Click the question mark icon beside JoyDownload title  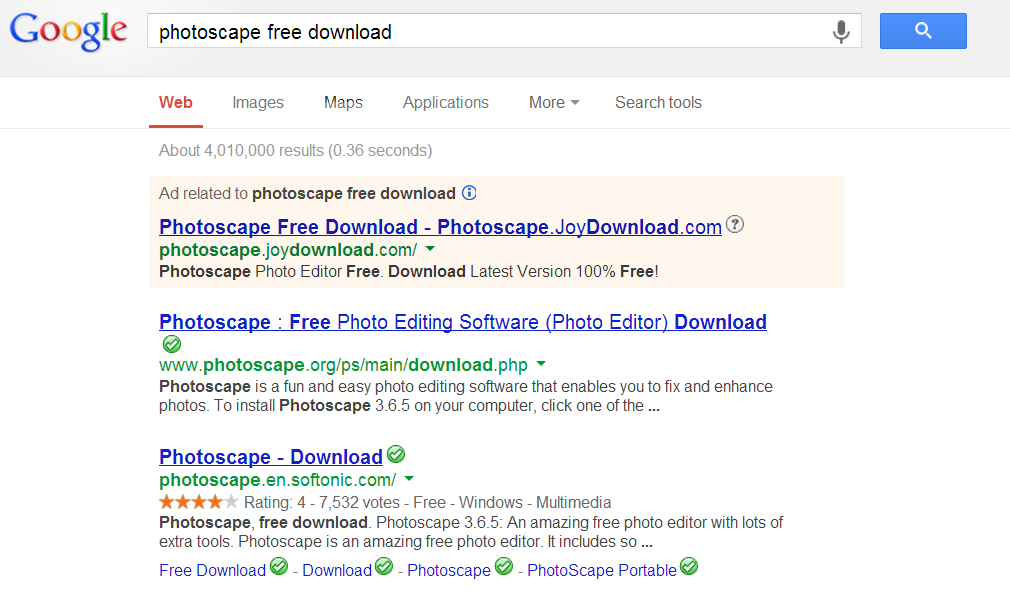click(735, 224)
